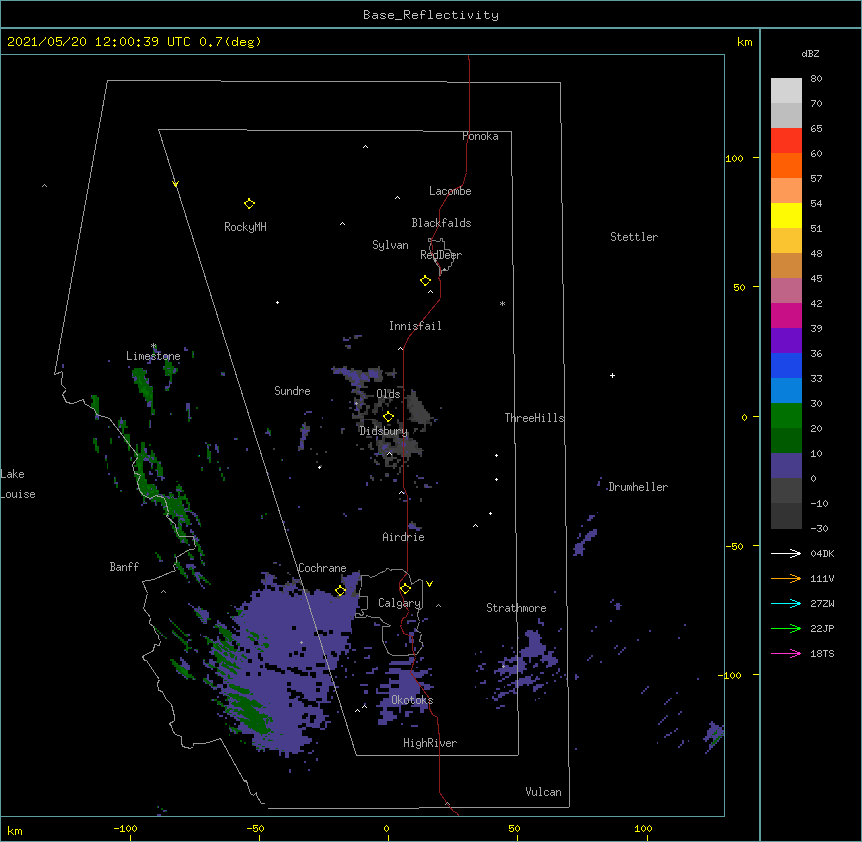Pick the yellow 51-54 dBZ swatch
862x842 pixels.
786,215
